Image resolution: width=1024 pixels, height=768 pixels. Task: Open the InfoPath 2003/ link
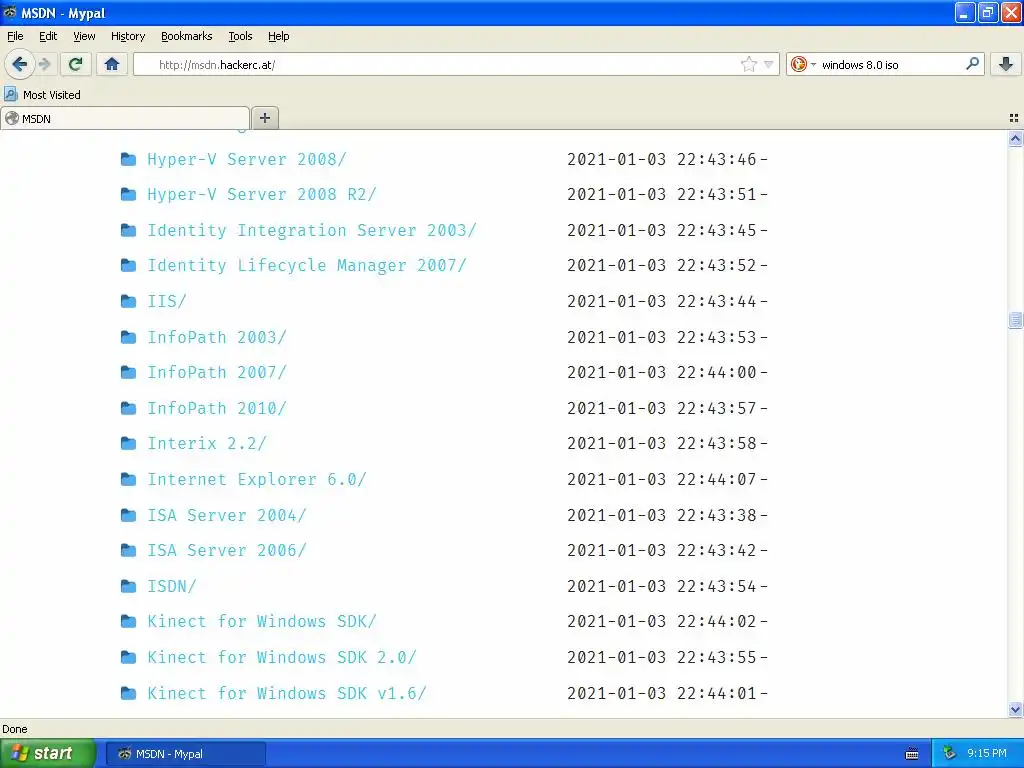click(216, 337)
